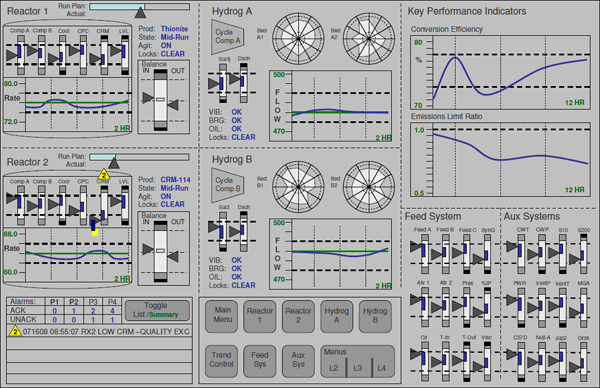Select the Bed B1 radar plot
600x388 pixels.
298,187
